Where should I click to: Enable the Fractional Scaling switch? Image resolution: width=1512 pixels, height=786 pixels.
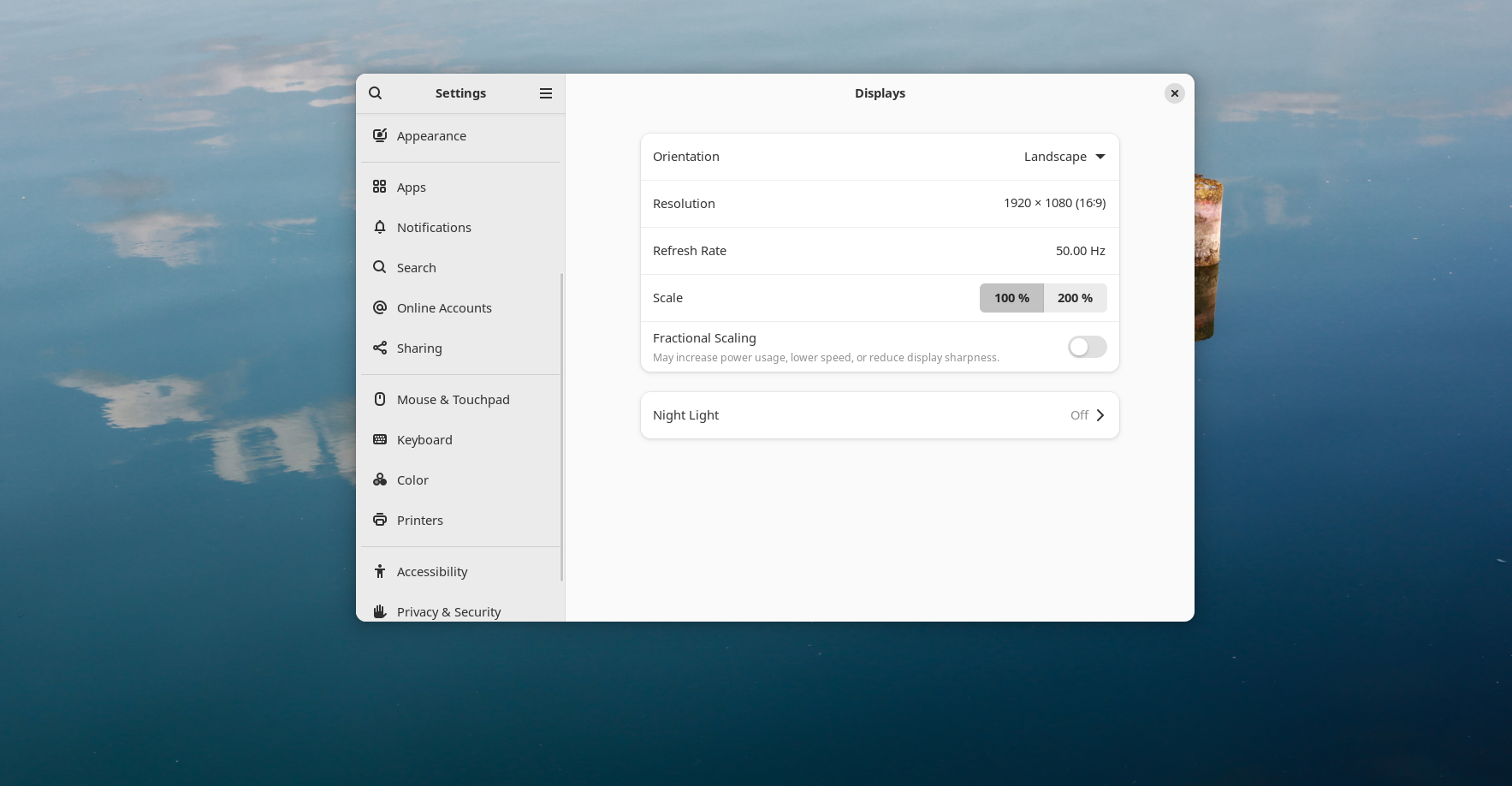[1087, 347]
